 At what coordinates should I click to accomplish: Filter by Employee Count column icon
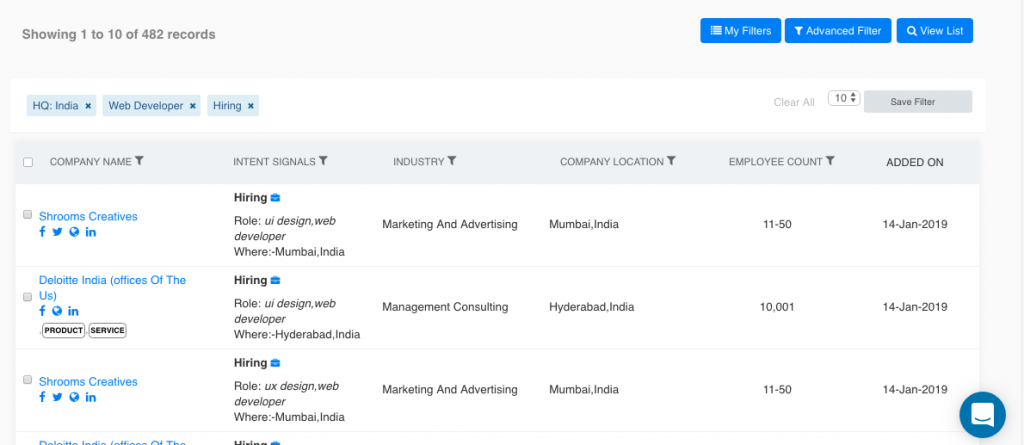(x=830, y=161)
